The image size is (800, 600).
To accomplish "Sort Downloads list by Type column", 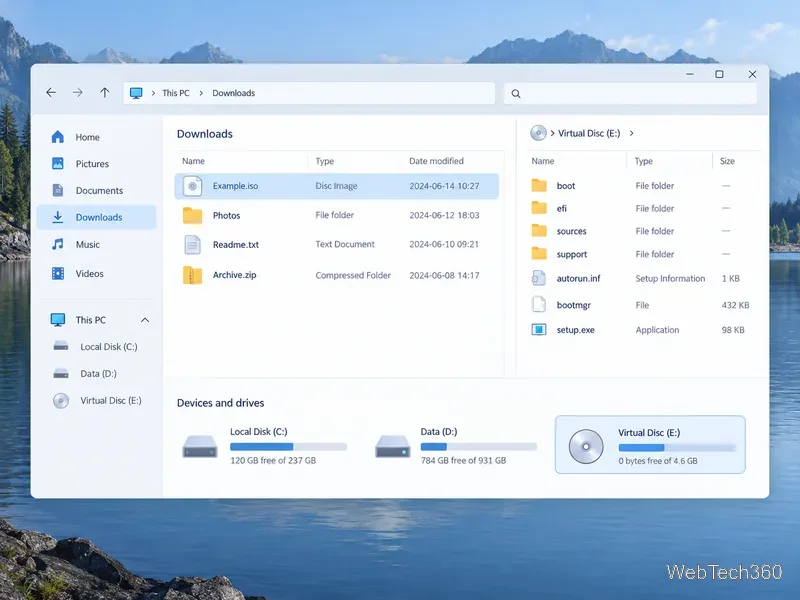I will (x=324, y=161).
